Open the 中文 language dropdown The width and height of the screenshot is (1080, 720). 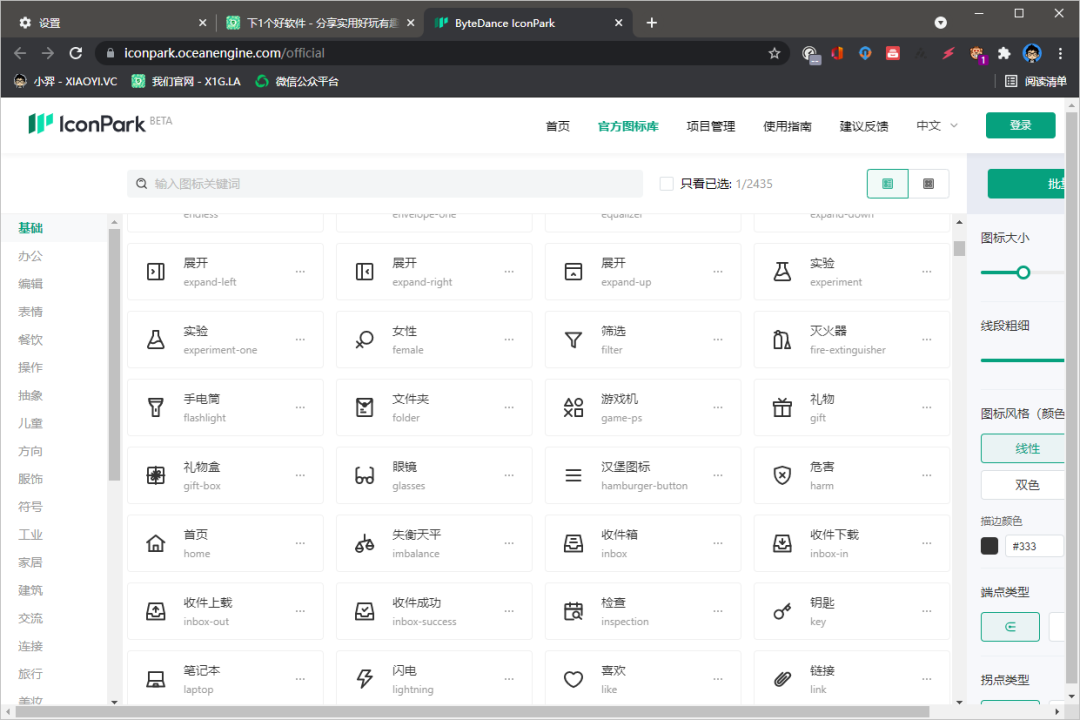(937, 126)
